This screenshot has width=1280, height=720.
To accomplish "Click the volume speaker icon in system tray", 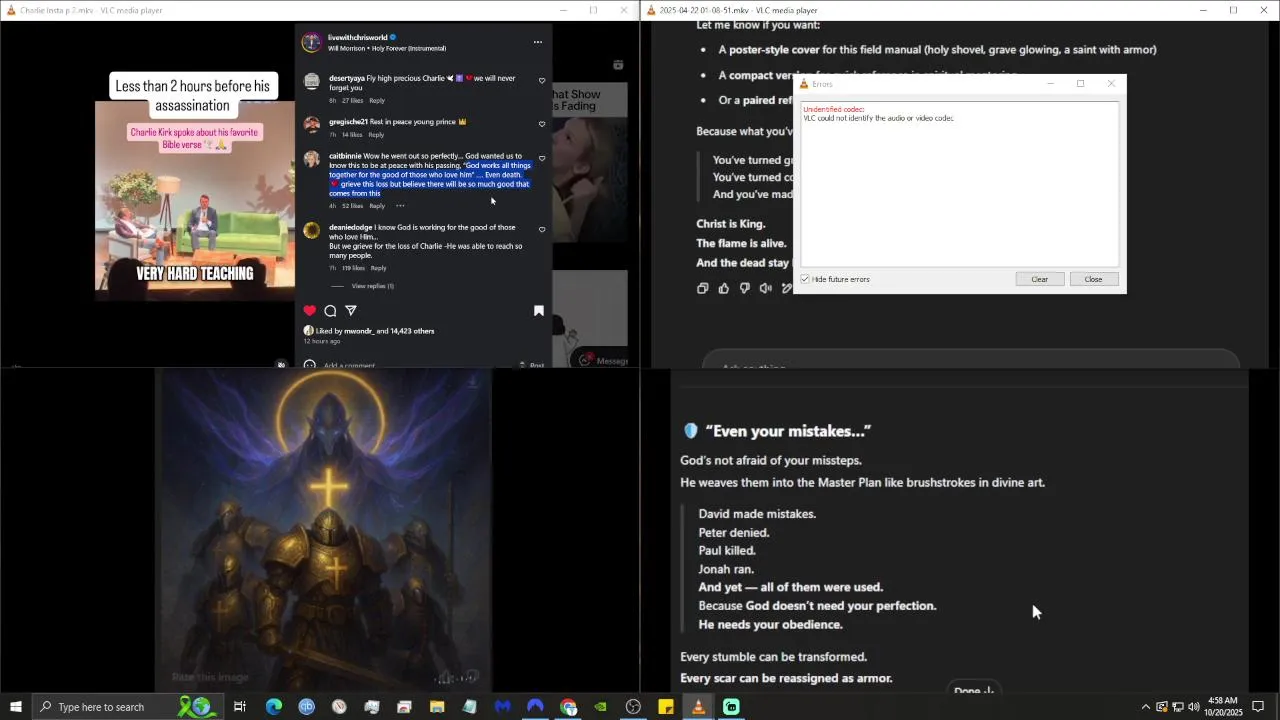I will click(1194, 707).
